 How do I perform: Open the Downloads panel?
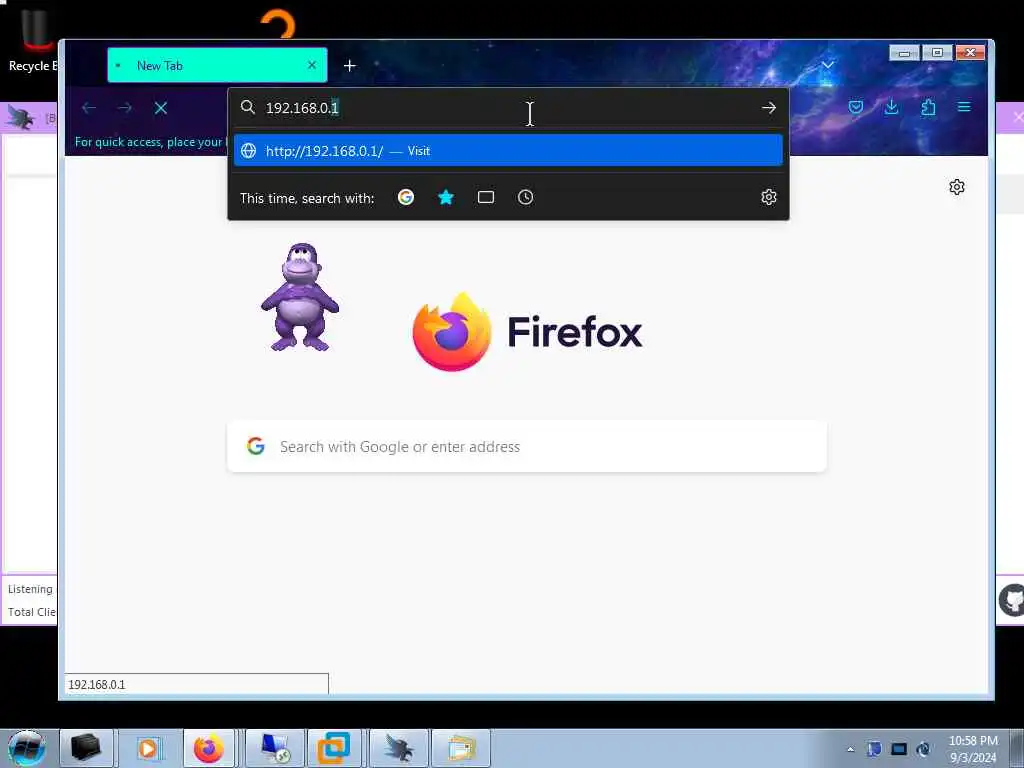point(891,107)
